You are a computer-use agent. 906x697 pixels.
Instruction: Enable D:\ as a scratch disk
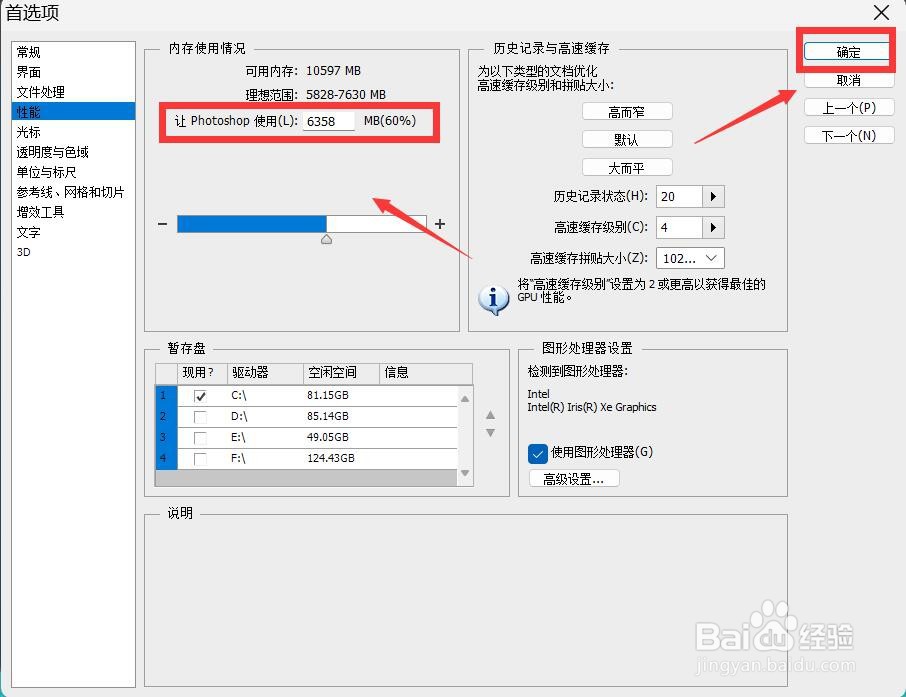(201, 416)
